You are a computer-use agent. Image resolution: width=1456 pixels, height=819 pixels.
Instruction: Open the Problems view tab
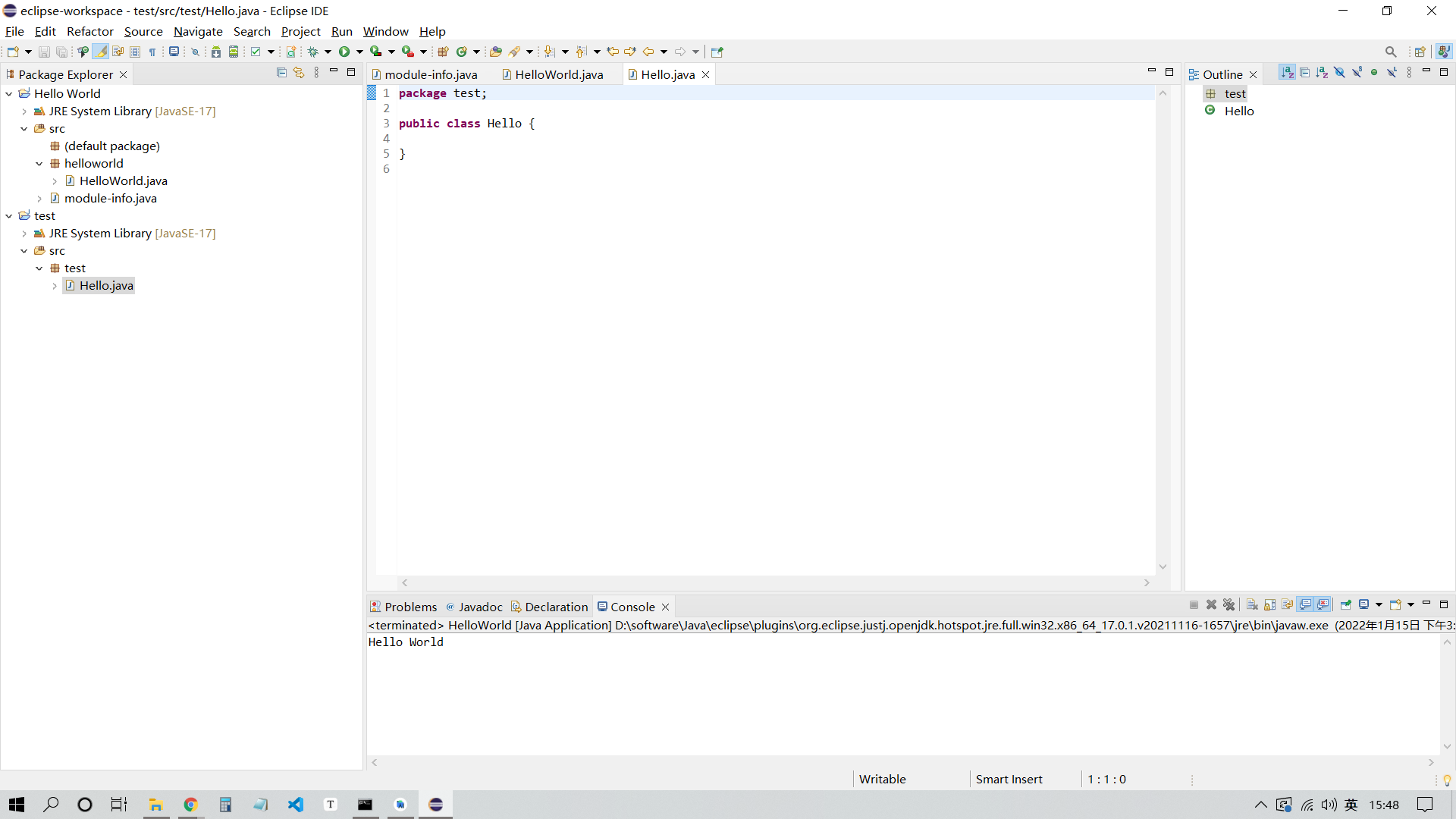click(x=409, y=606)
